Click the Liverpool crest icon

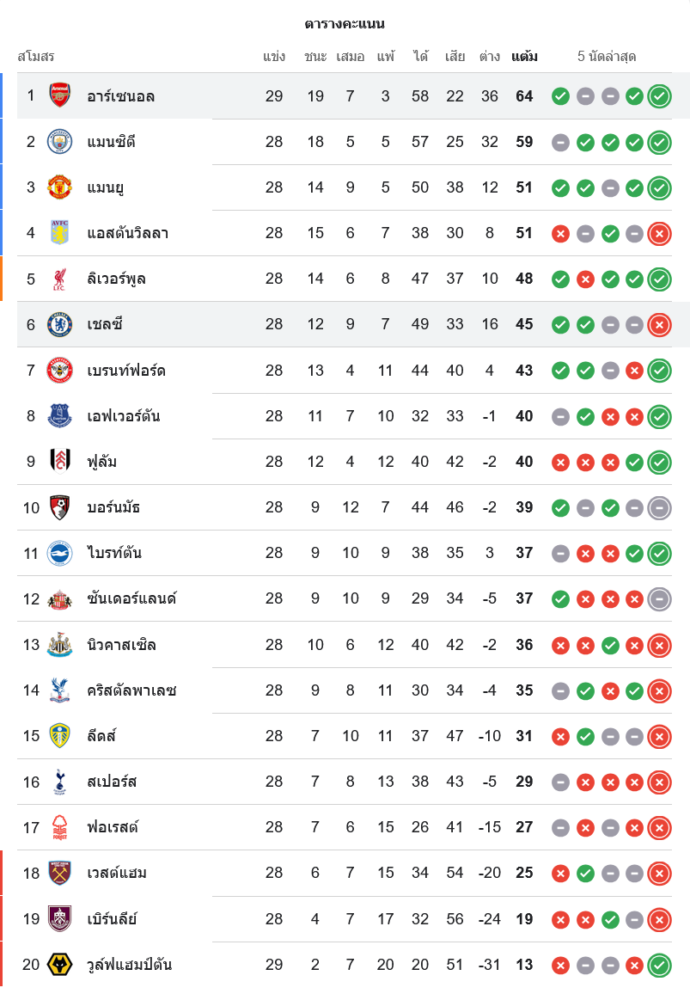60,279
